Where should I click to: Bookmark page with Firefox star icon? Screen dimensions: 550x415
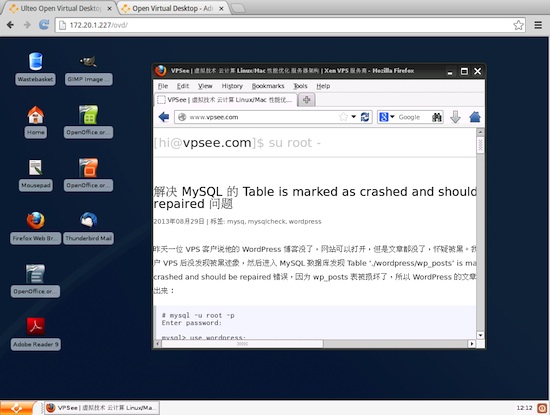pyautogui.click(x=344, y=117)
